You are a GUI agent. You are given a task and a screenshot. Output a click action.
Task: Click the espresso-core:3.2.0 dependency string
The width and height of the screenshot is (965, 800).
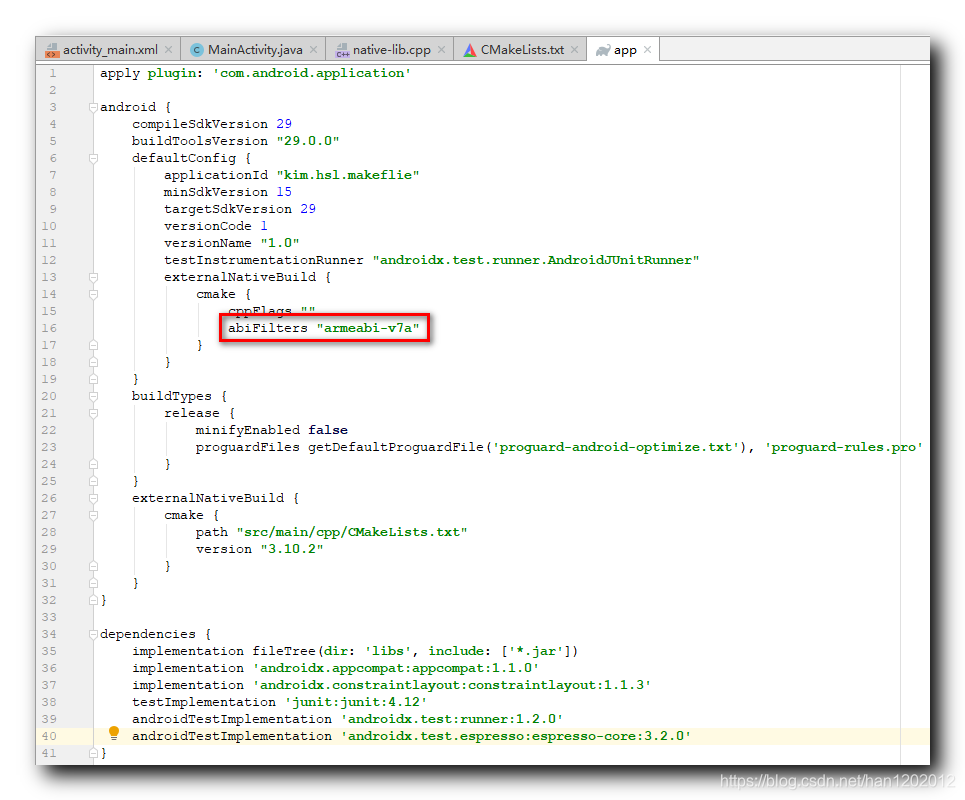coord(516,736)
